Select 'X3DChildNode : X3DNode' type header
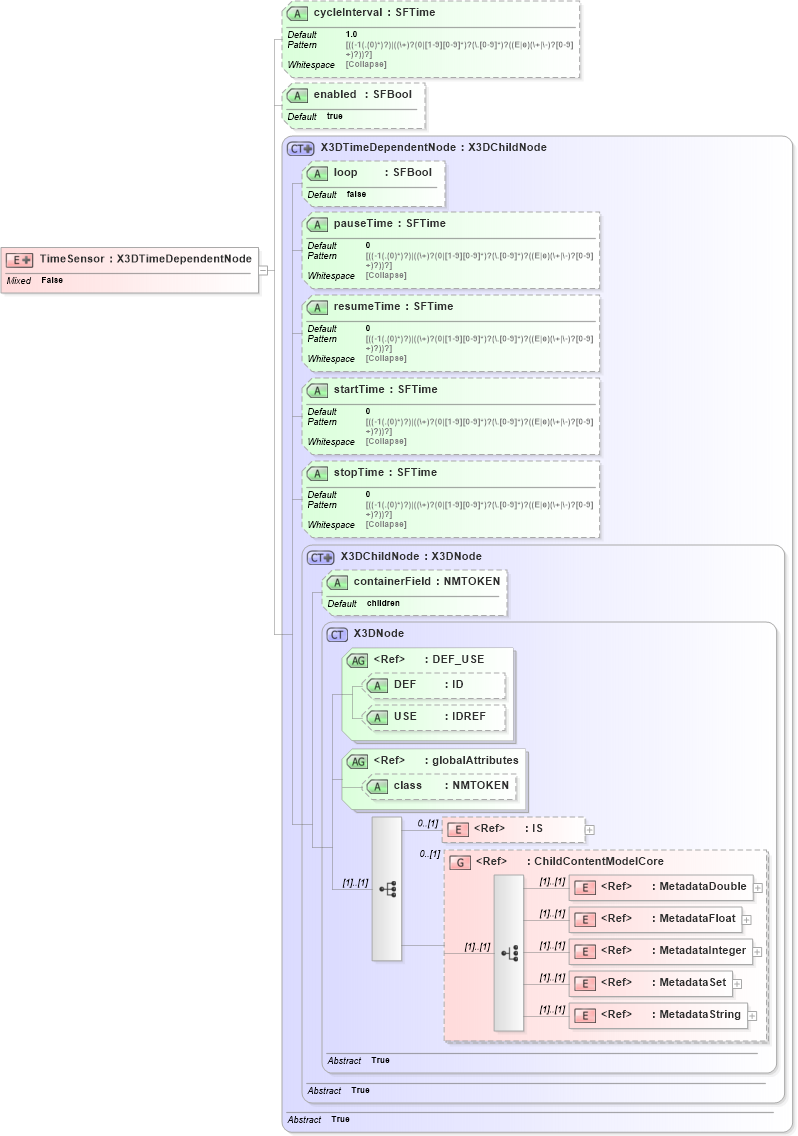This screenshot has width=798, height=1136. click(x=411, y=556)
